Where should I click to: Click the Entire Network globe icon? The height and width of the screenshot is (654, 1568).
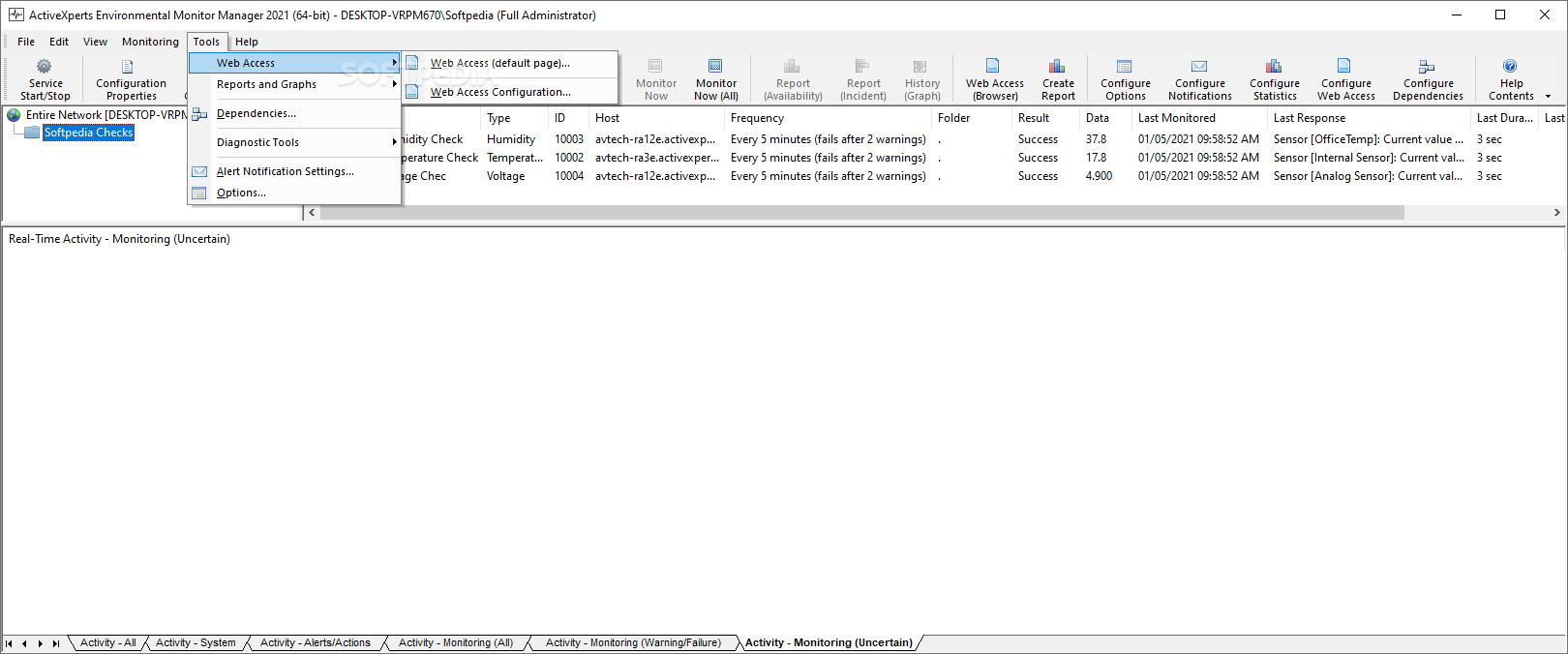[x=14, y=115]
